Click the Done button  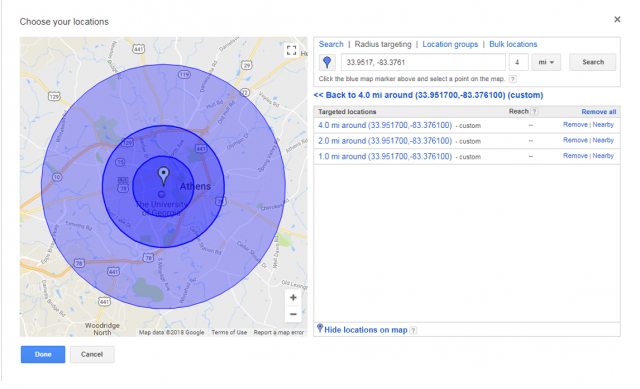(x=43, y=354)
